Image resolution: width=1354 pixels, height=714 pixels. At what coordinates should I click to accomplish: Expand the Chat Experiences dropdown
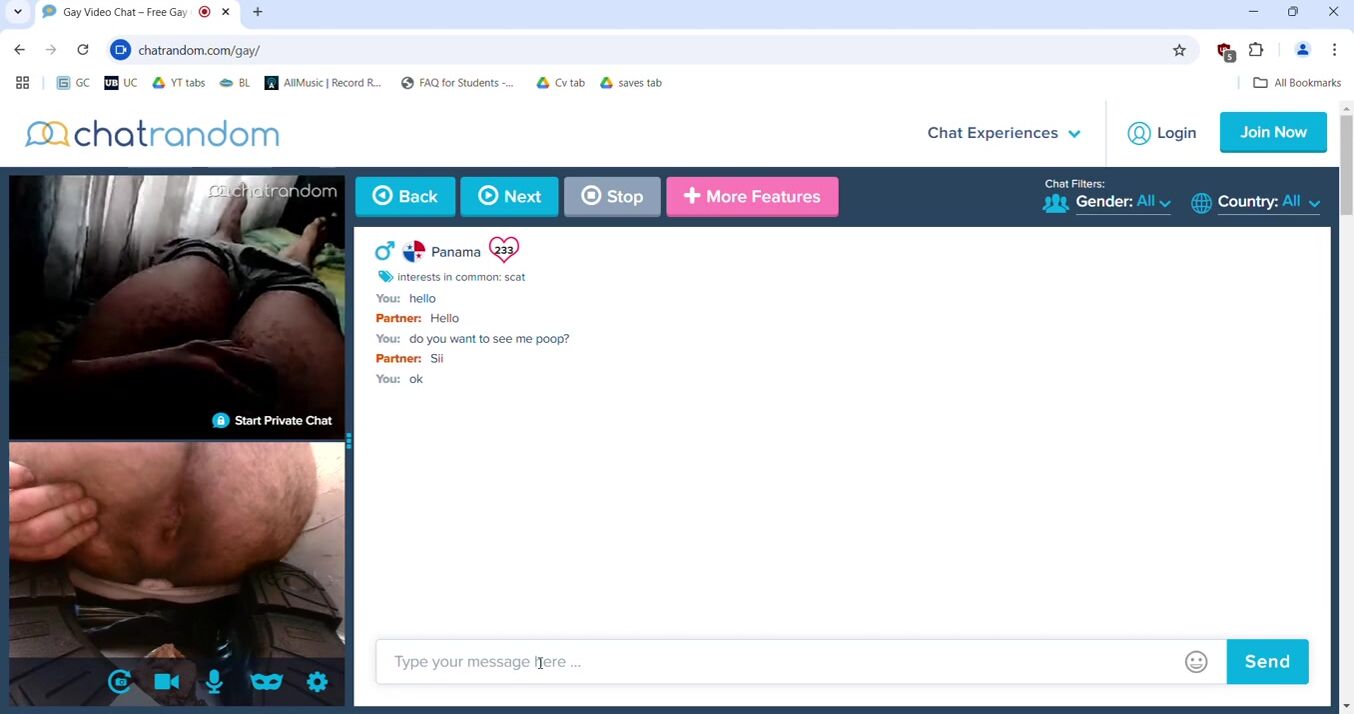[x=1003, y=133]
